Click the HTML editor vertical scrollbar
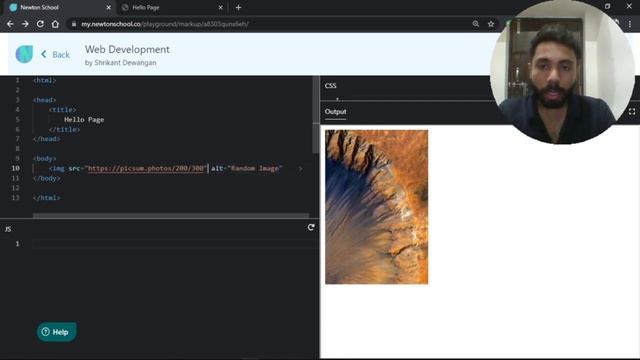This screenshot has height=360, width=640. [316, 115]
